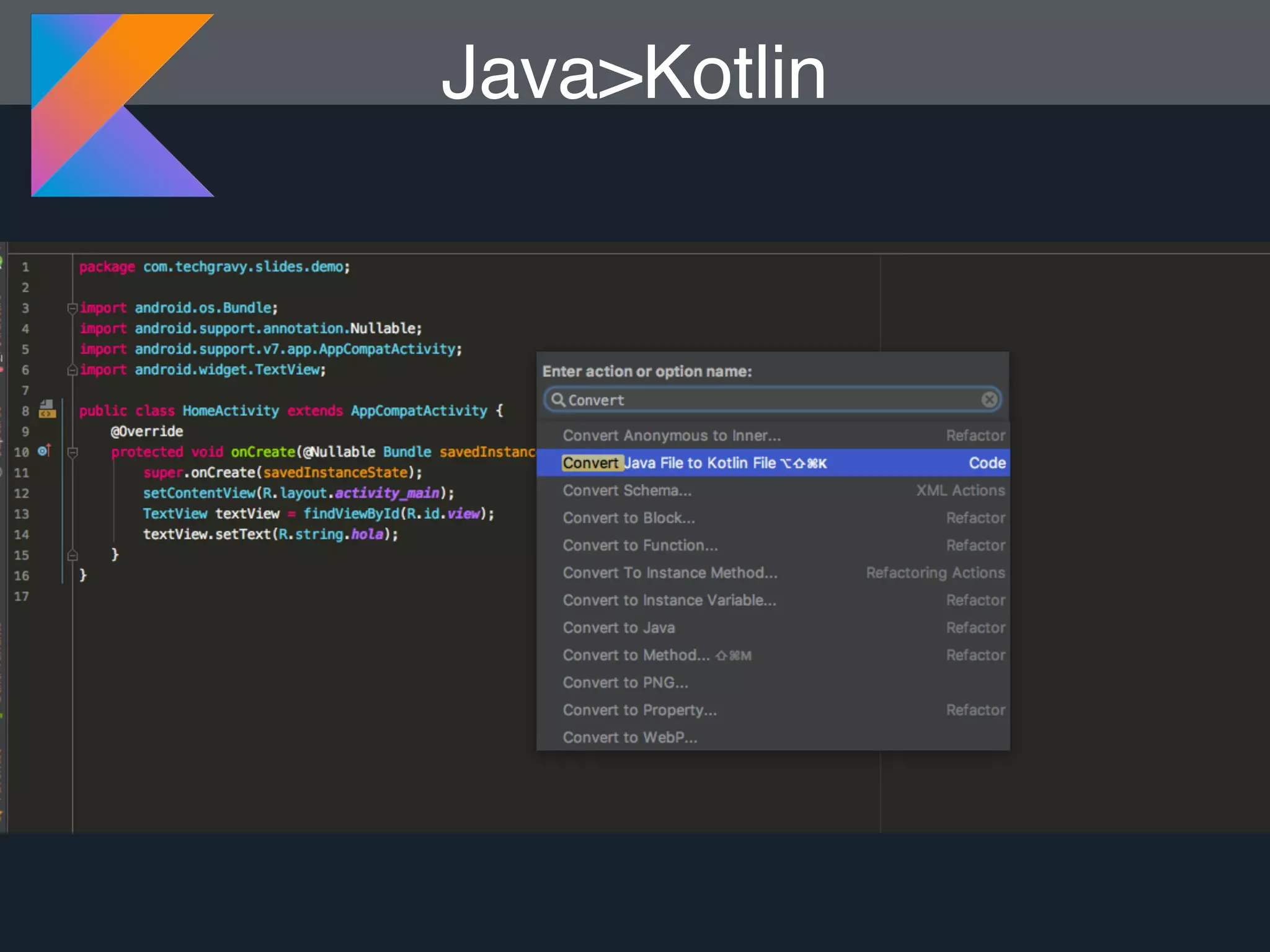Click the related XML file gutter icon on line 8
This screenshot has width=1270, height=952.
47,409
